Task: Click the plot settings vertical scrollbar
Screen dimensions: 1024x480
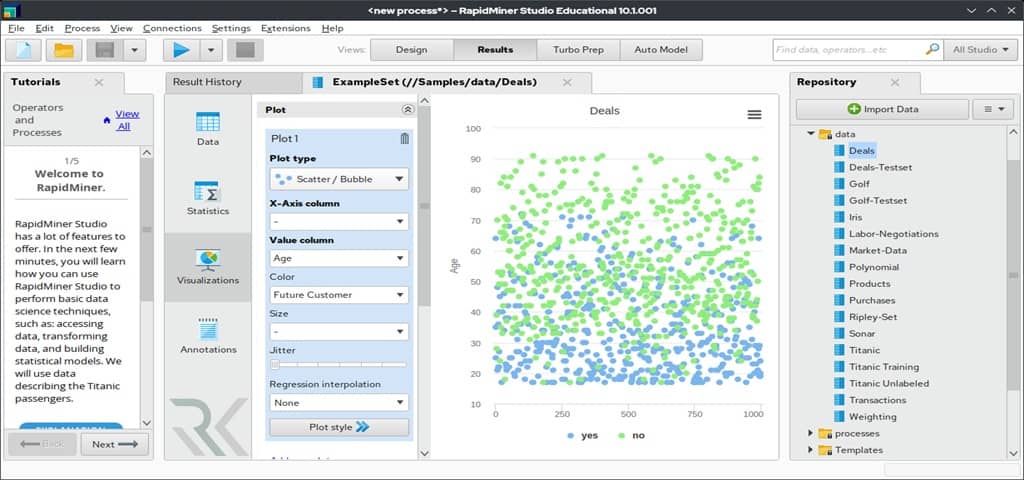Action: point(424,206)
